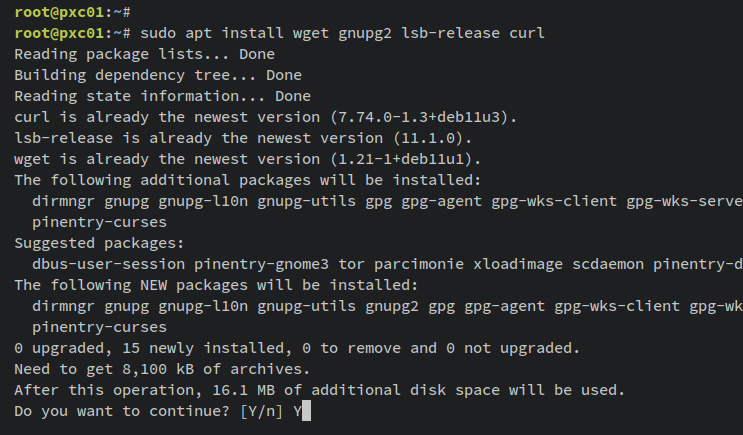The height and width of the screenshot is (435, 743).
Task: Click the empty root@pxc01 prompt on the first line
Action: (x=67, y=12)
